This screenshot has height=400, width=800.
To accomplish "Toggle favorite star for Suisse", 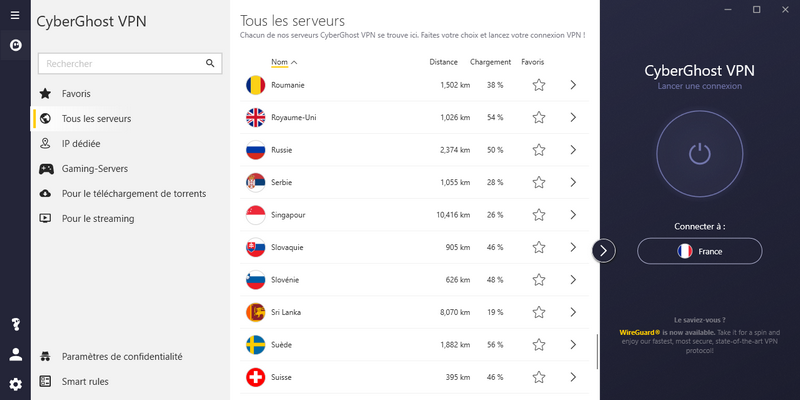I will click(x=539, y=378).
